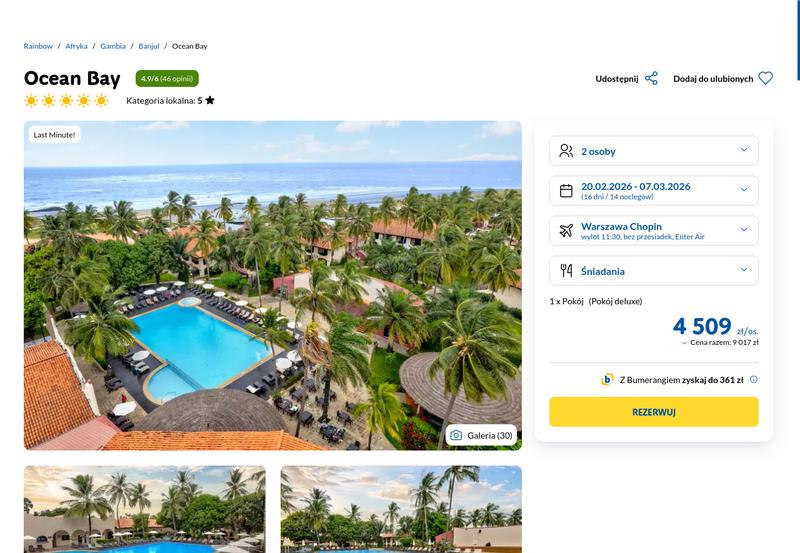Screen dimensions: 800x553
Task: Go to Gambia in the breadcrumb
Action: point(113,46)
